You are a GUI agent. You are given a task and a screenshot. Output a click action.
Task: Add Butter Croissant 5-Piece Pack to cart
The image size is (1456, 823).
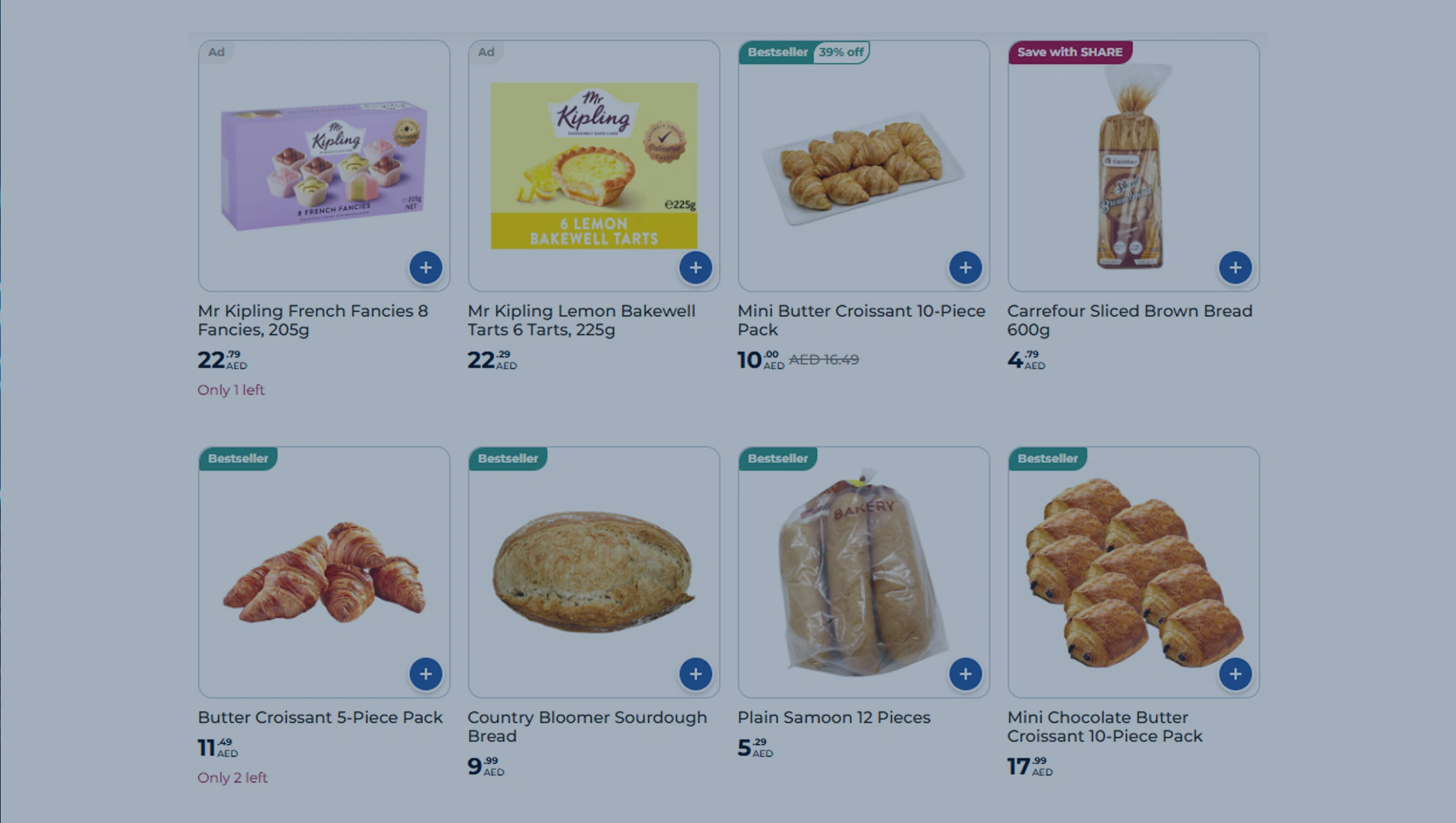click(426, 674)
